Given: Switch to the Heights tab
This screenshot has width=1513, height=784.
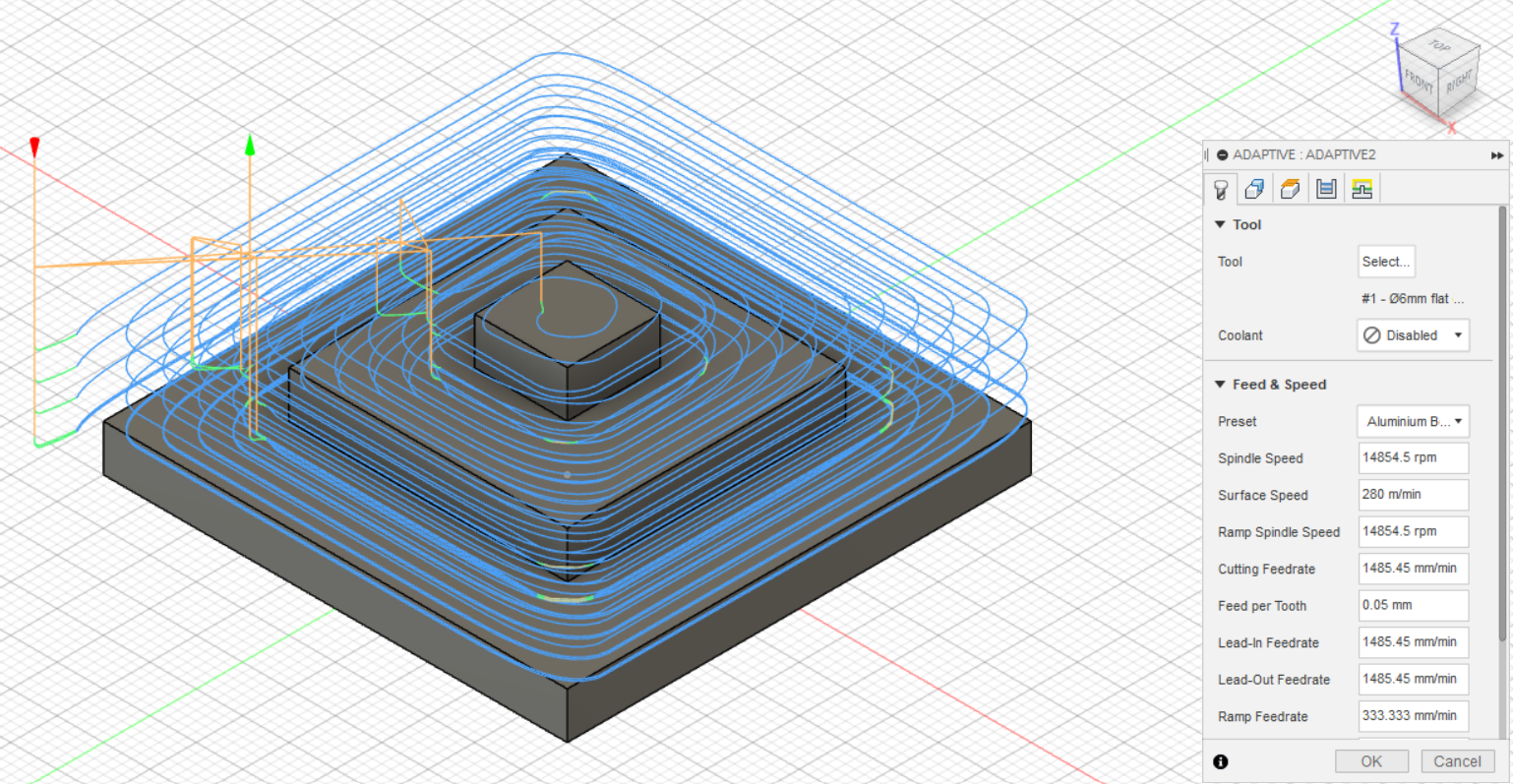Looking at the screenshot, I should [1290, 189].
